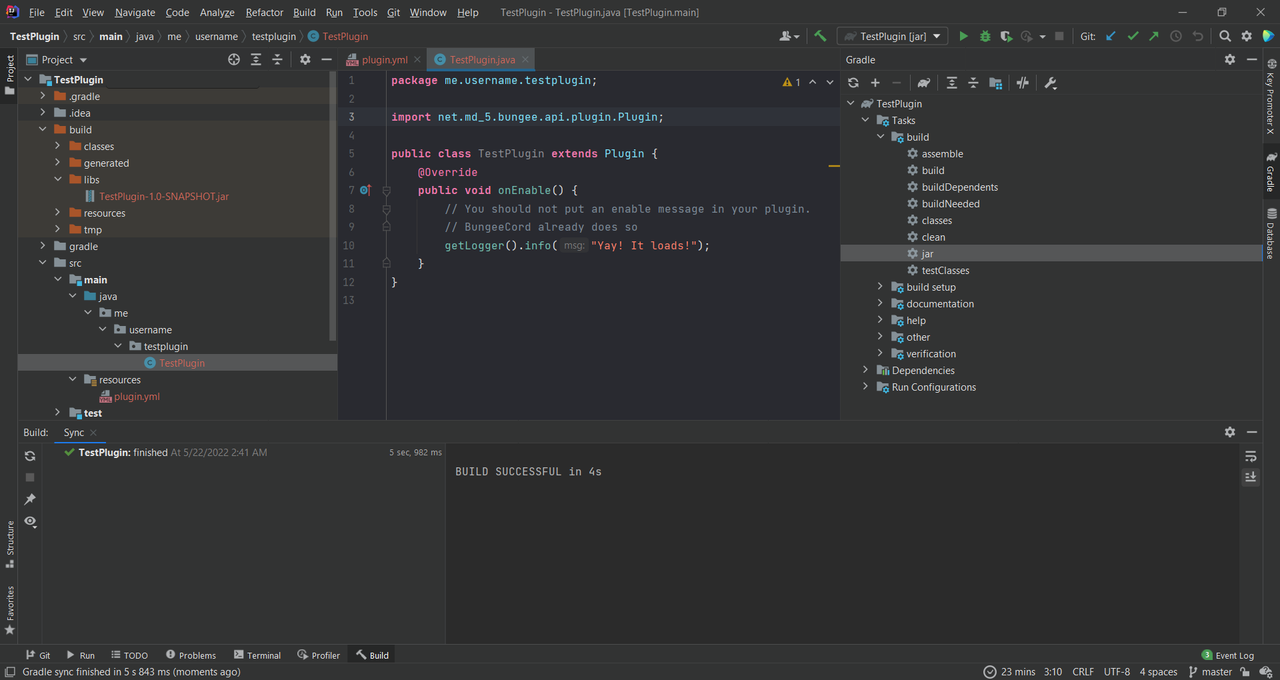Viewport: 1280px width, 680px height.
Task: Push commits with the green Git arrow
Action: [x=1153, y=36]
